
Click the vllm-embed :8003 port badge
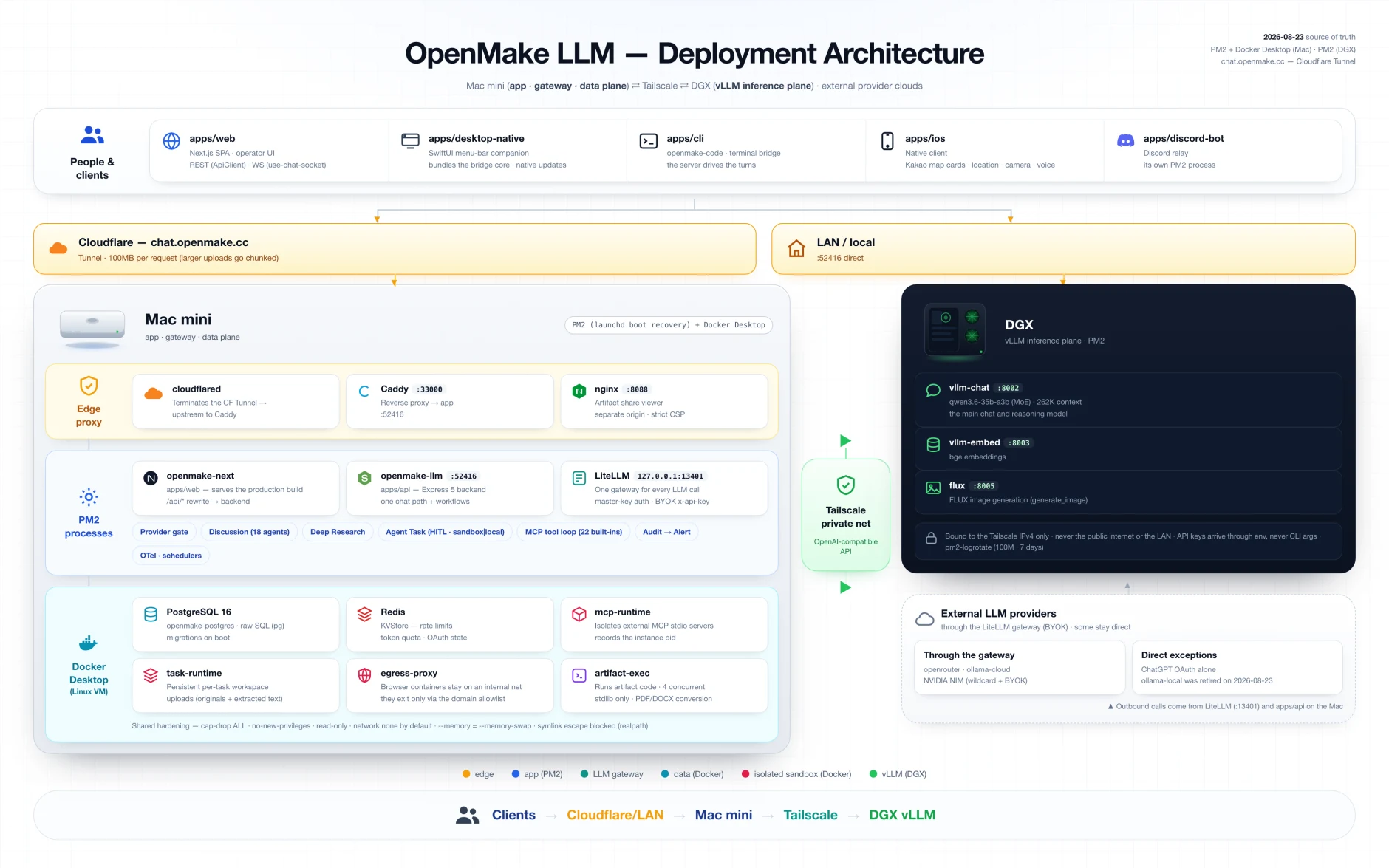(x=1019, y=443)
